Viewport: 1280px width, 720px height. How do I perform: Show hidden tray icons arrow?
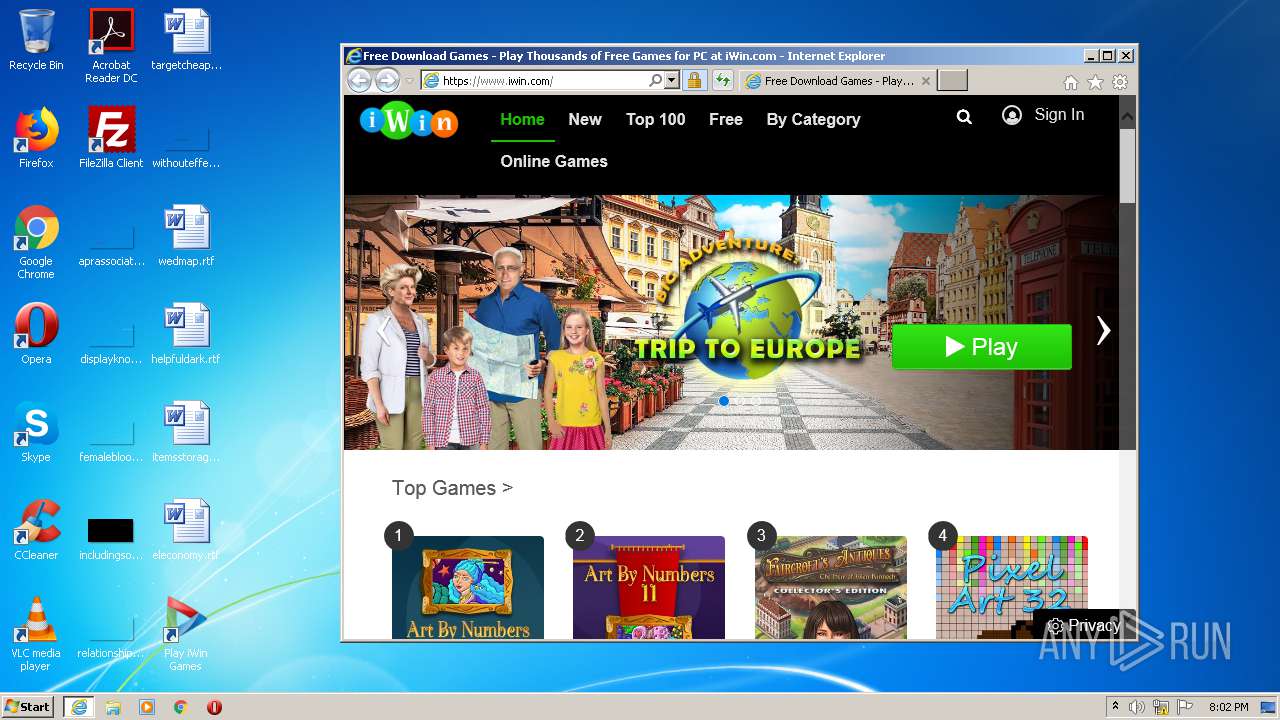click(x=1115, y=707)
